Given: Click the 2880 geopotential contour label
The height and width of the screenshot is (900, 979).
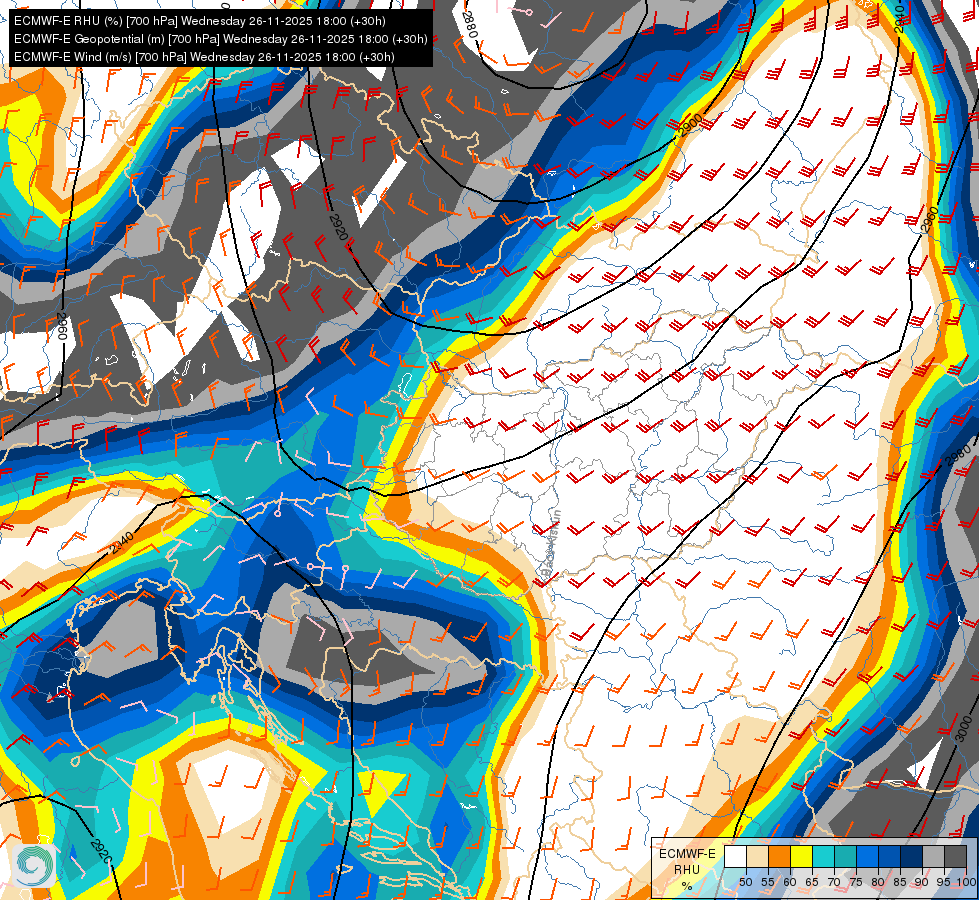Looking at the screenshot, I should (470, 25).
